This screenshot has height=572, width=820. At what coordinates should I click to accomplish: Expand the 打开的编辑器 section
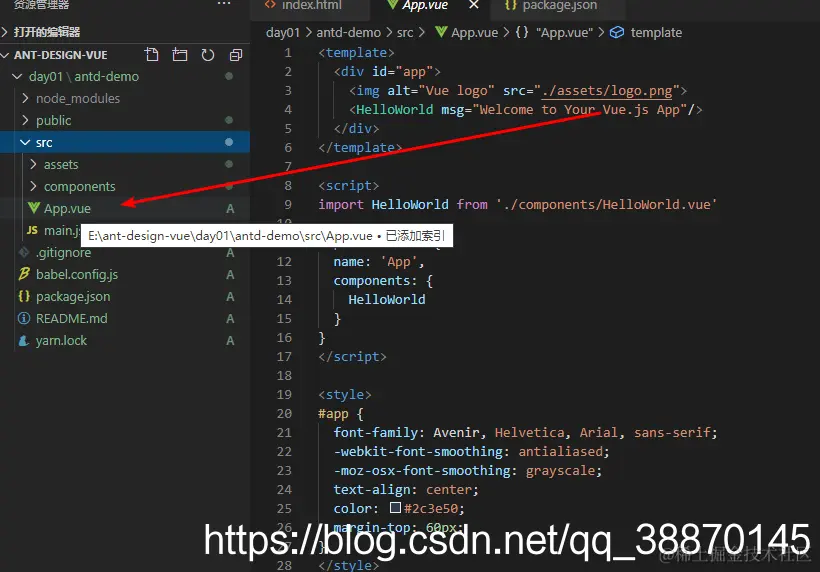tap(47, 32)
